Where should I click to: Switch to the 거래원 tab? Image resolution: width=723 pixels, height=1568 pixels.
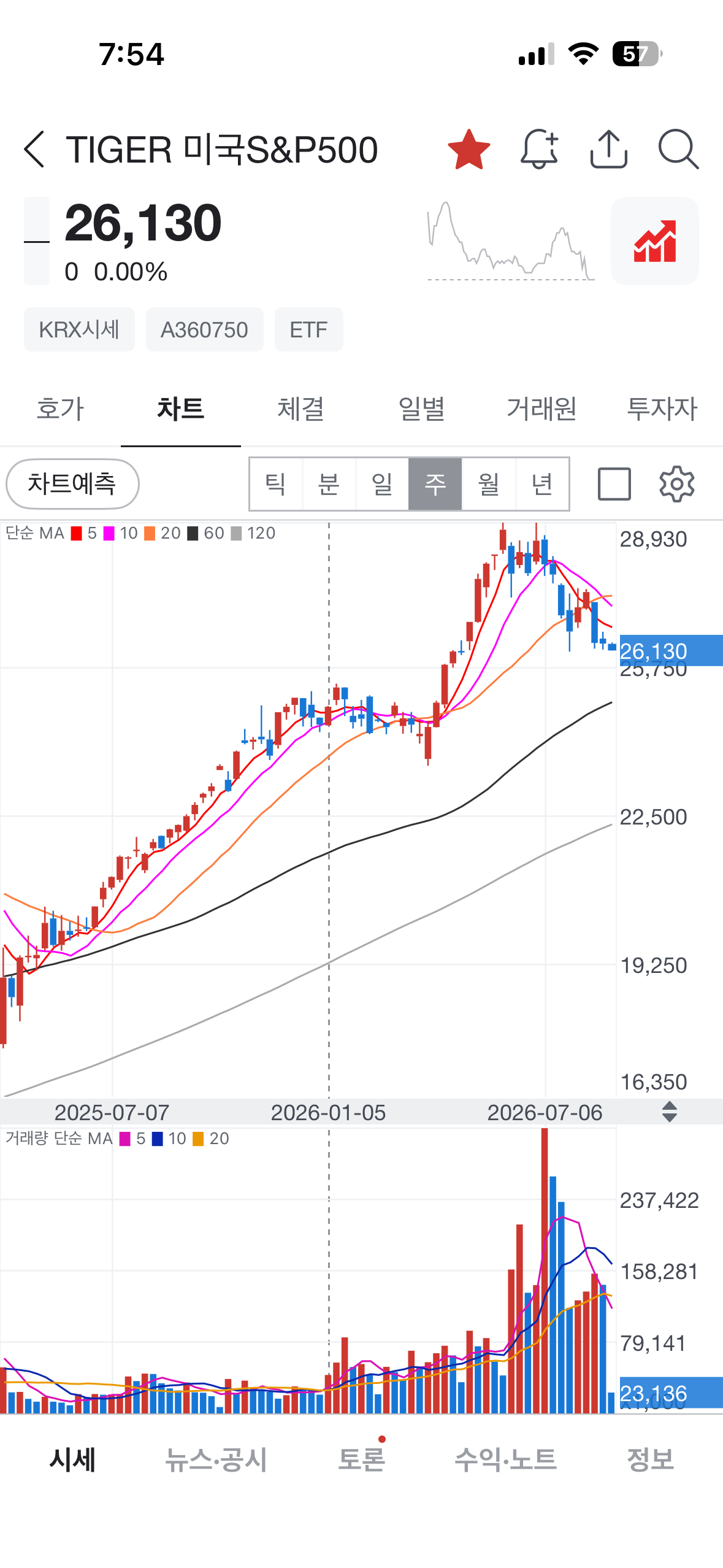(541, 409)
